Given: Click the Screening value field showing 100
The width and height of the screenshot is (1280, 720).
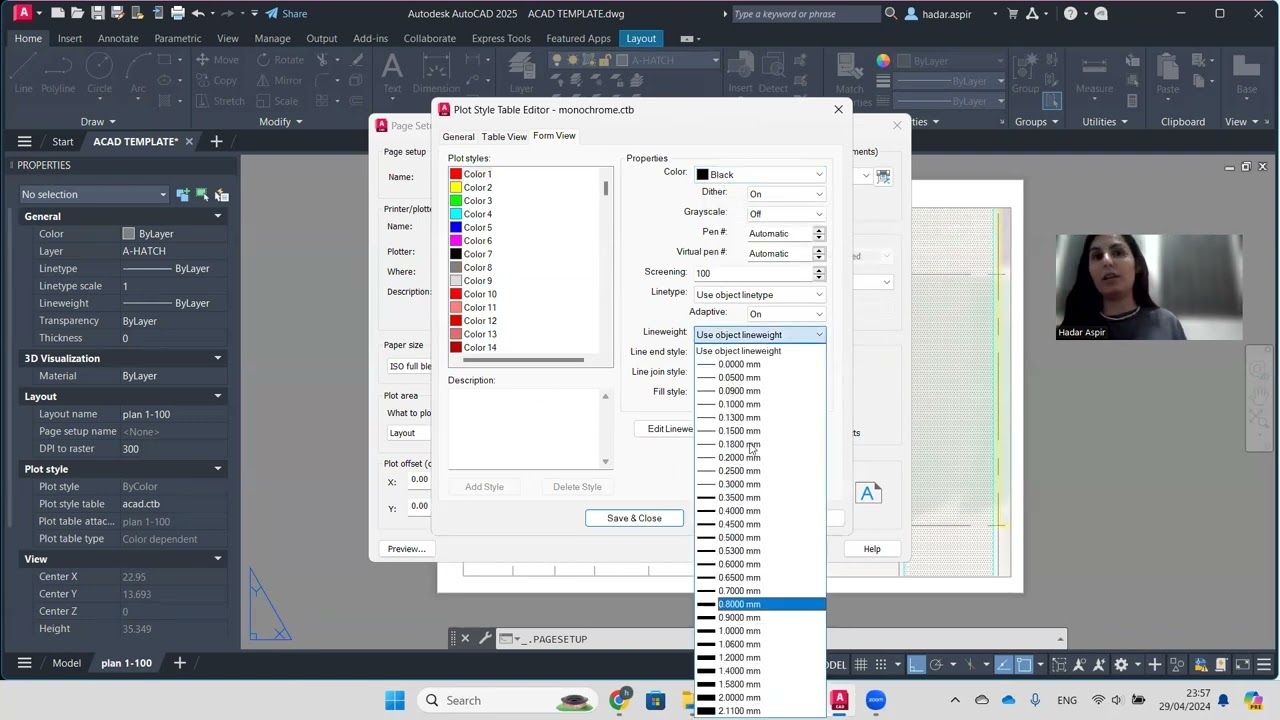Looking at the screenshot, I should click(x=752, y=274).
